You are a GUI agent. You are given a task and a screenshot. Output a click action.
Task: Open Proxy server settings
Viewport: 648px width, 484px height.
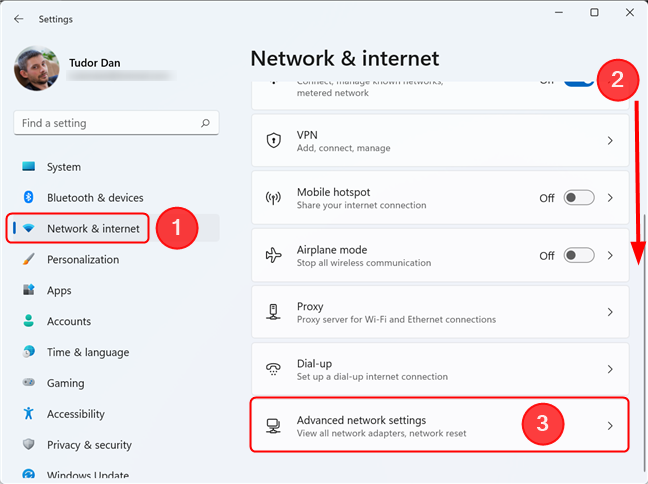[x=440, y=312]
